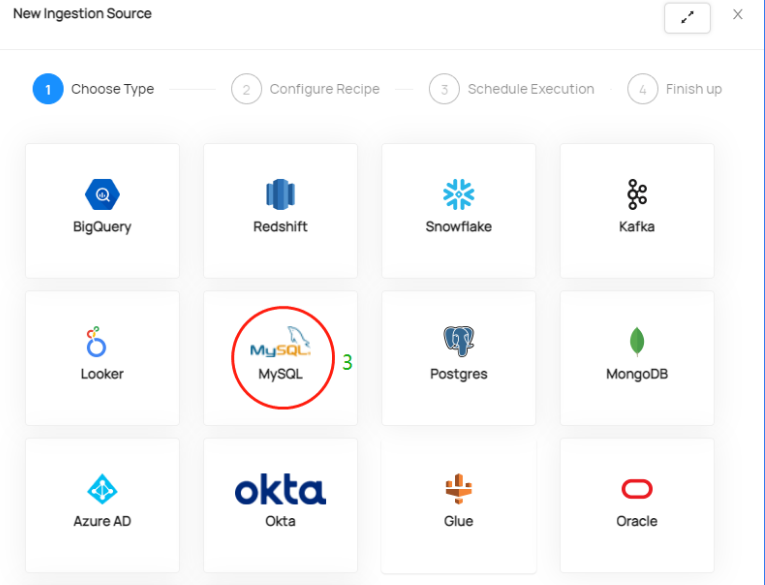Select the Postgres elephant icon
Screen dimensions: 765x585
point(458,342)
